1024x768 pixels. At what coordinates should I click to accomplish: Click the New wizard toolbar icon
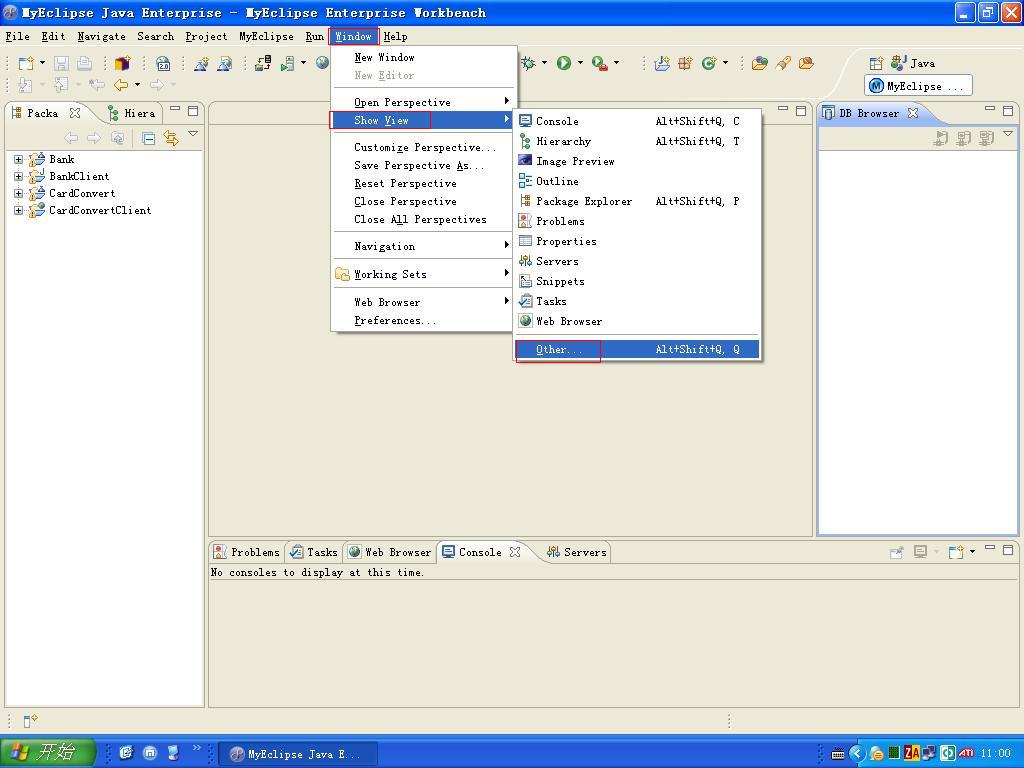click(26, 63)
